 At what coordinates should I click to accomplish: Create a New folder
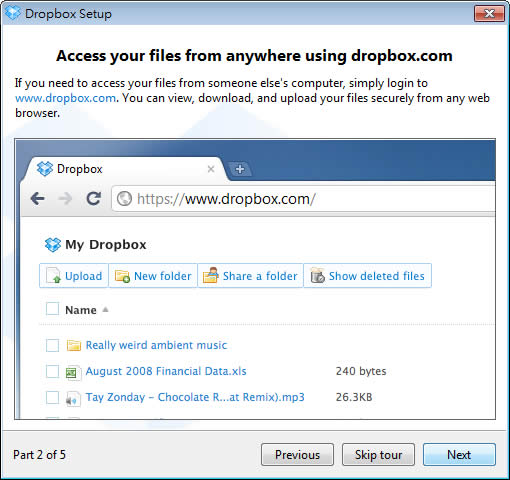click(x=153, y=276)
